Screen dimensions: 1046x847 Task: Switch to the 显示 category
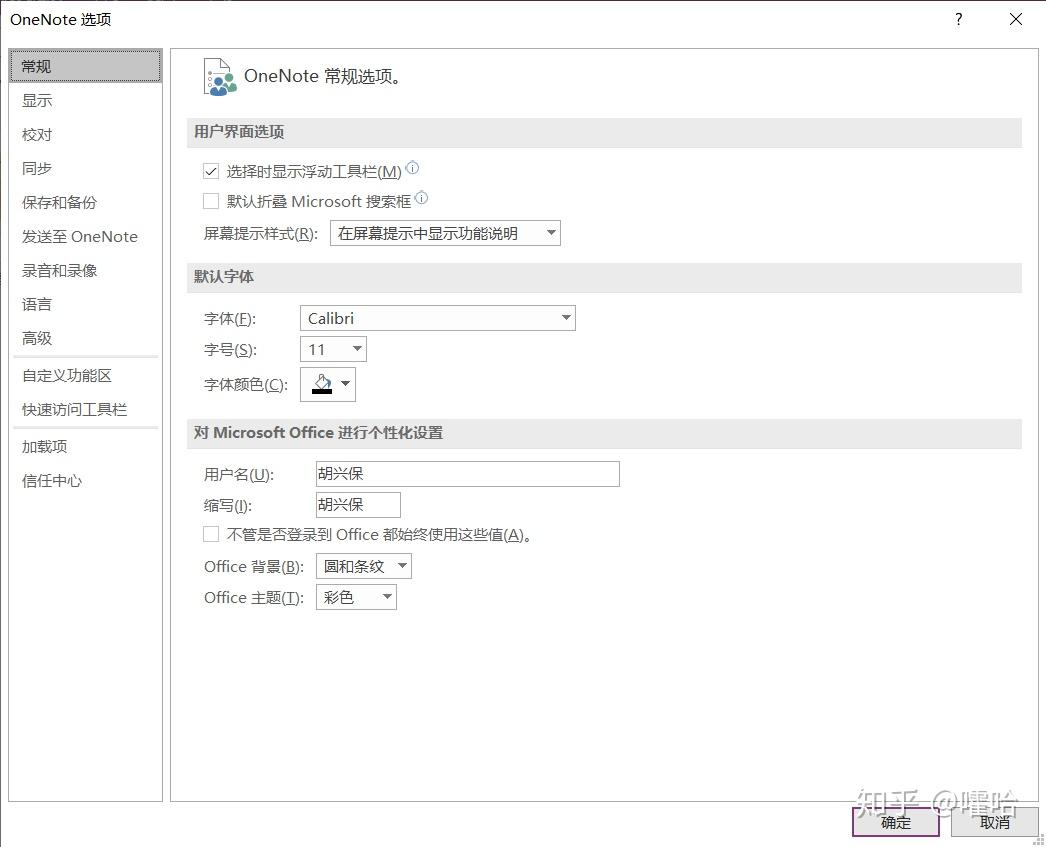point(85,101)
